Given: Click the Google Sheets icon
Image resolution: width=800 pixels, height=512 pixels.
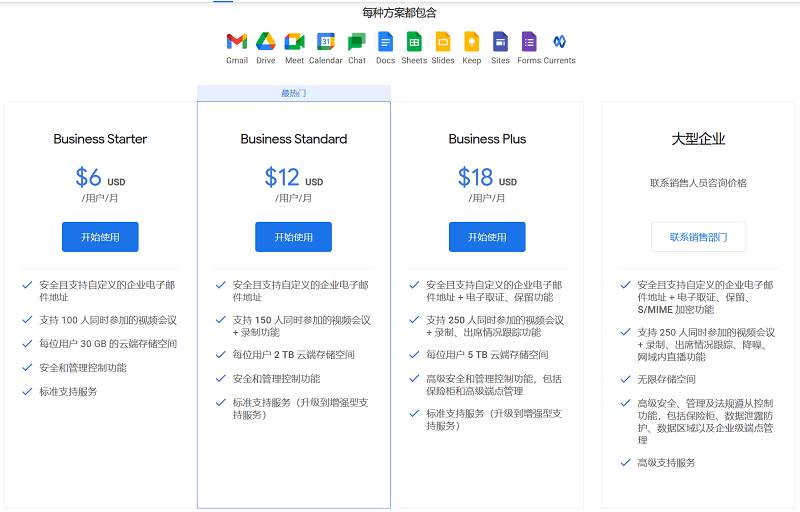Looking at the screenshot, I should click(414, 41).
